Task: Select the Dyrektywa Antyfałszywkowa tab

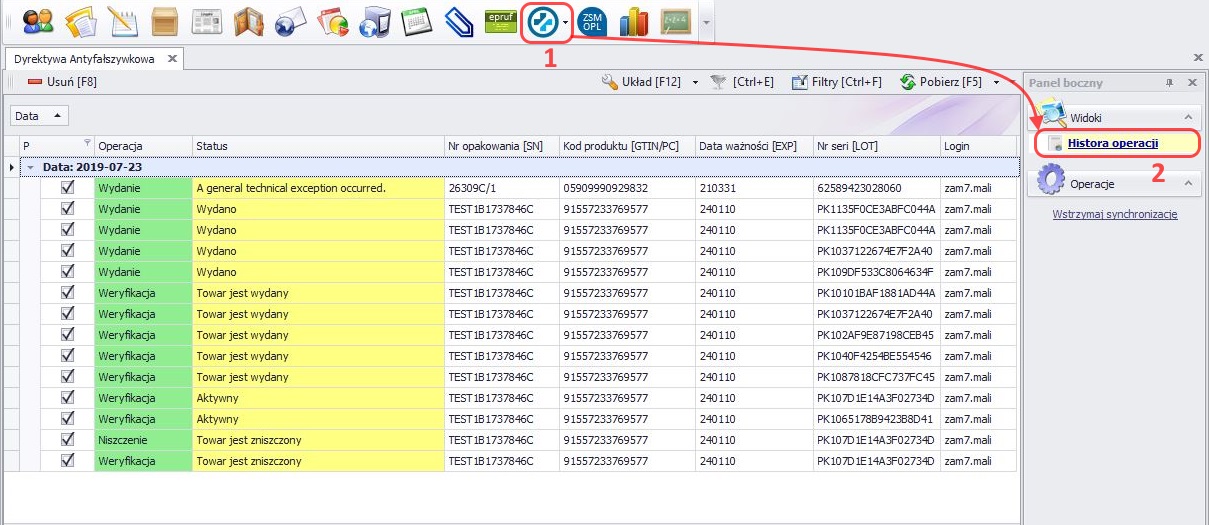Action: coord(84,59)
